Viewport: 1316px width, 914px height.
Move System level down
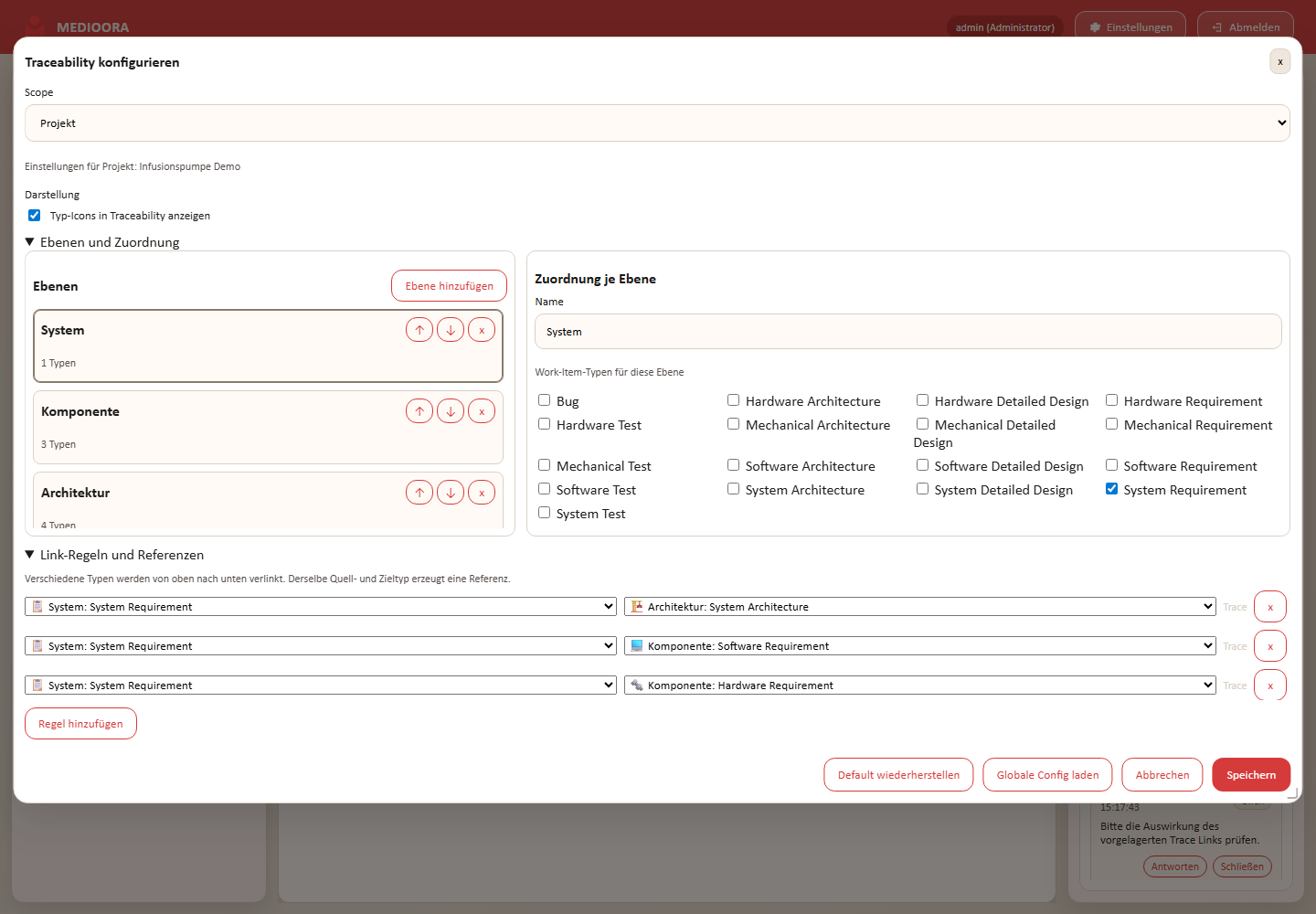451,330
